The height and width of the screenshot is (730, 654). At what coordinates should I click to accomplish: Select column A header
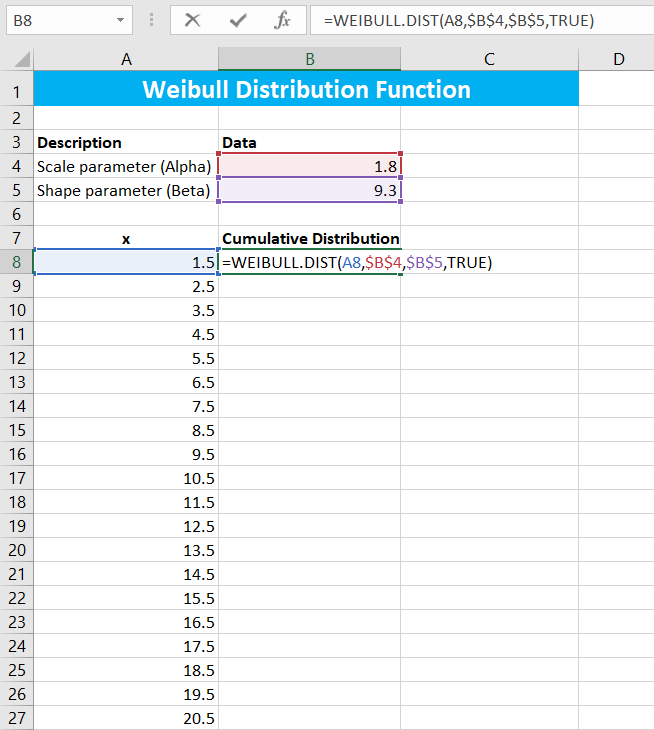point(126,59)
